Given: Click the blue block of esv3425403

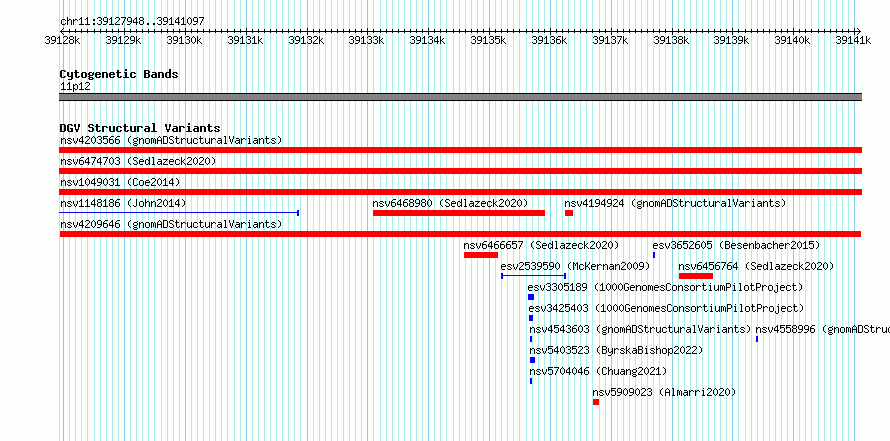Looking at the screenshot, I should point(531,318).
